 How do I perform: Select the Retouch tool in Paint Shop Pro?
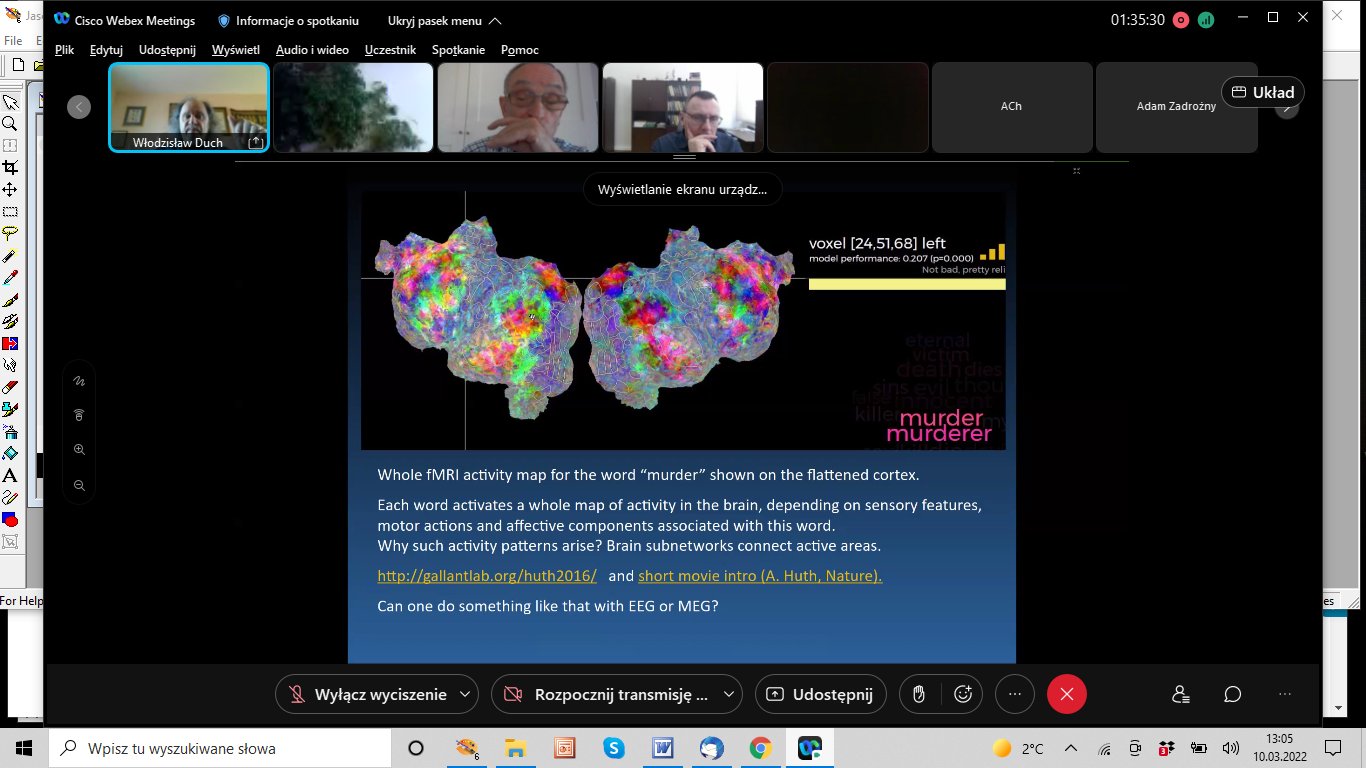(x=10, y=365)
